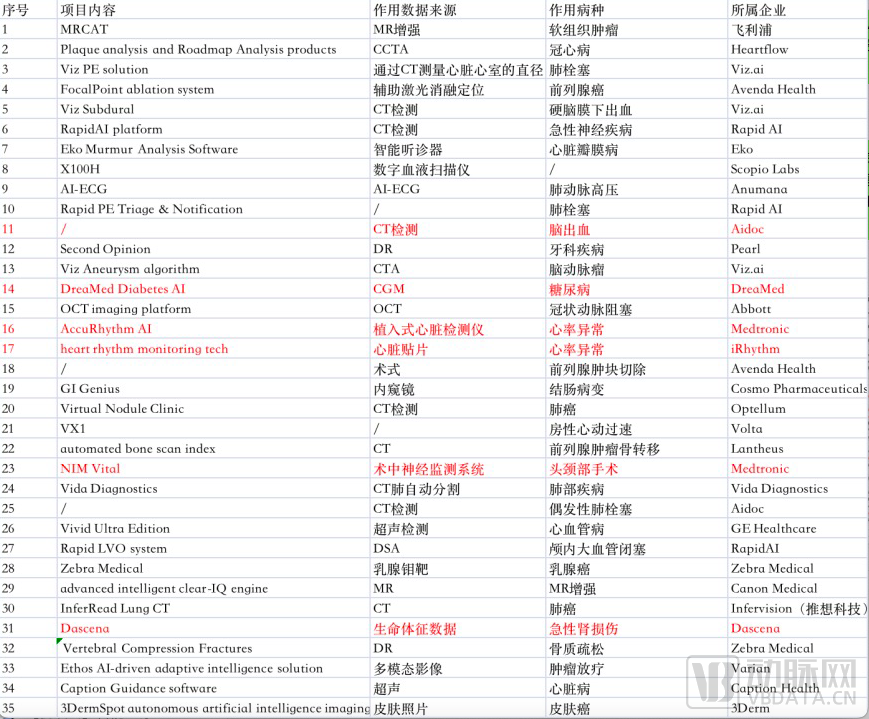The image size is (869, 719).
Task: Click the 作用数据来源 column header
Action: click(x=414, y=9)
